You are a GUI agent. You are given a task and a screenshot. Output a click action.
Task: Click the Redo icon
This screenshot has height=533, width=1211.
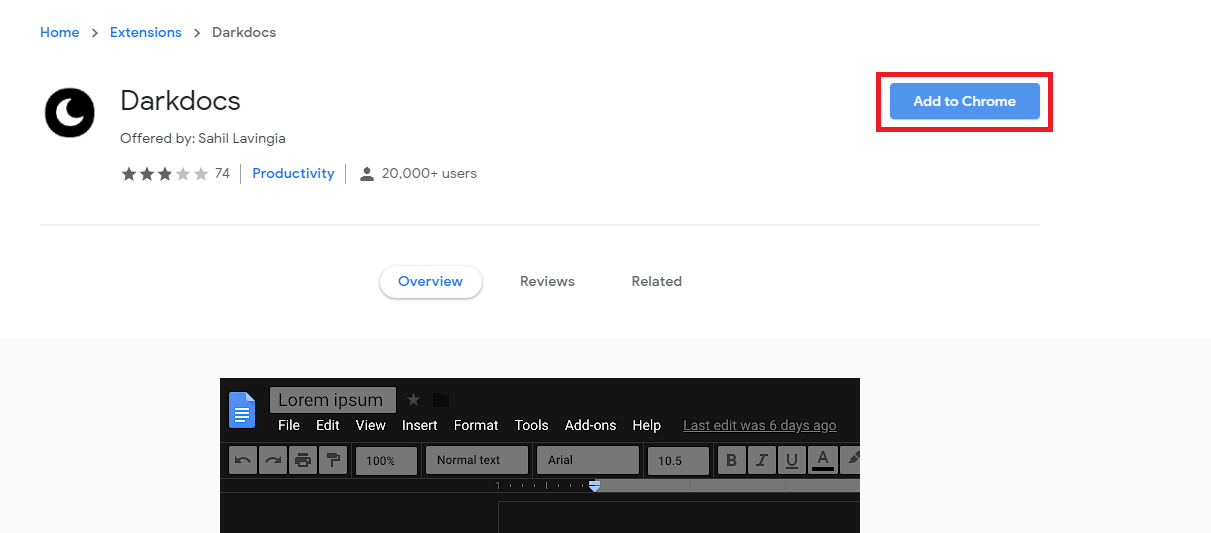(273, 461)
